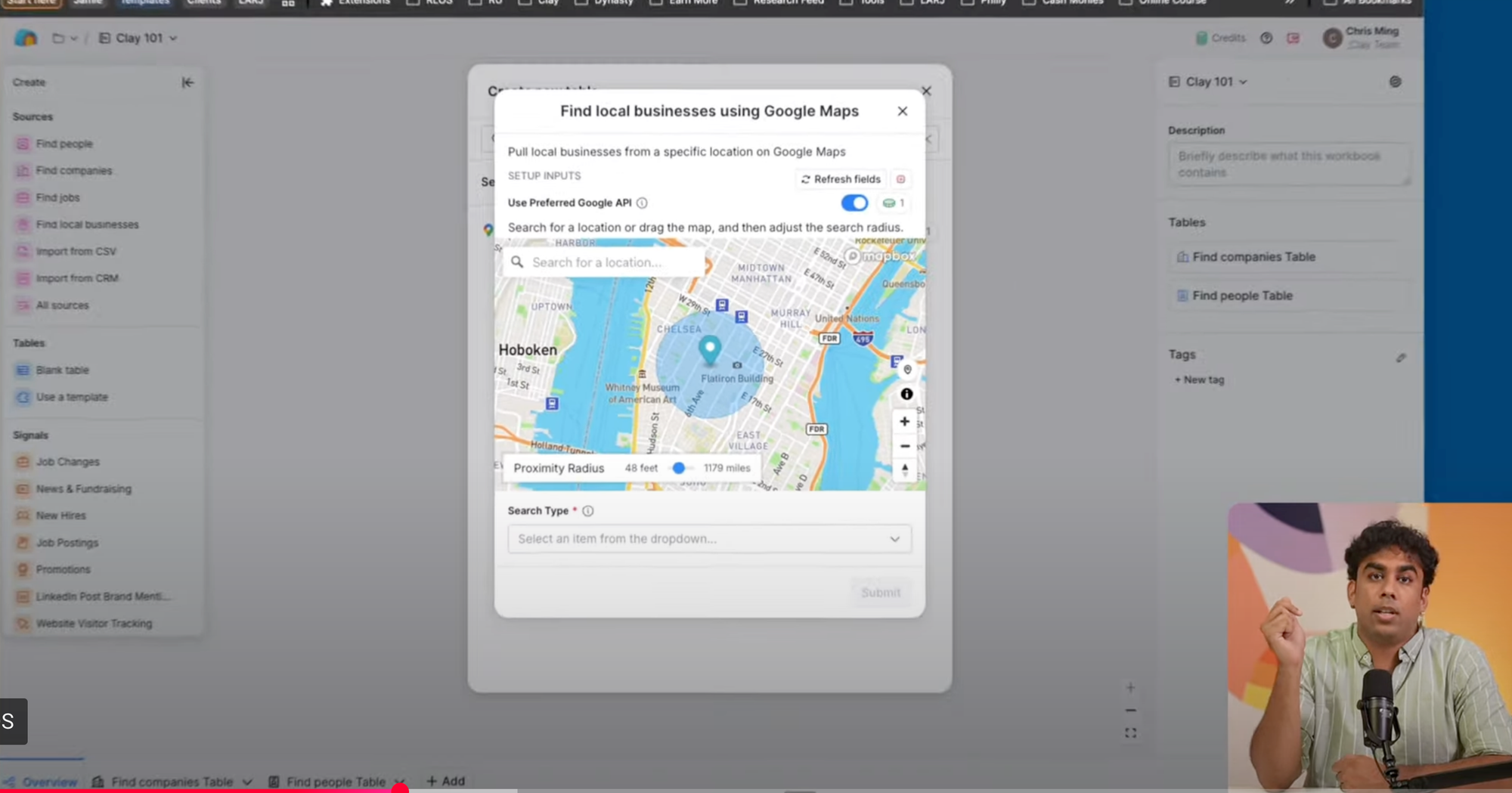Click the map geolocate pin icon

click(x=907, y=370)
